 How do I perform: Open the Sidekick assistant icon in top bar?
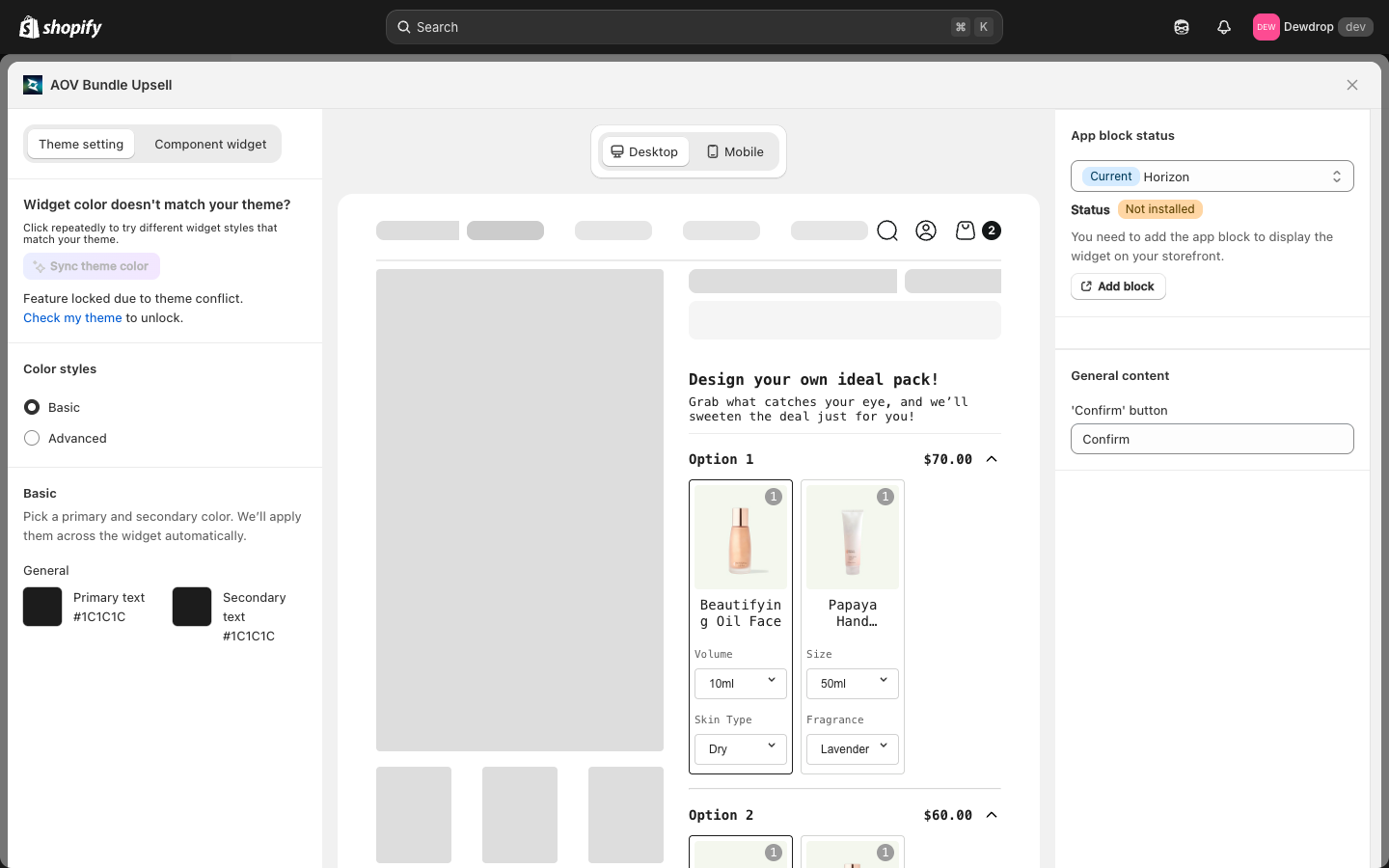pos(1182,27)
